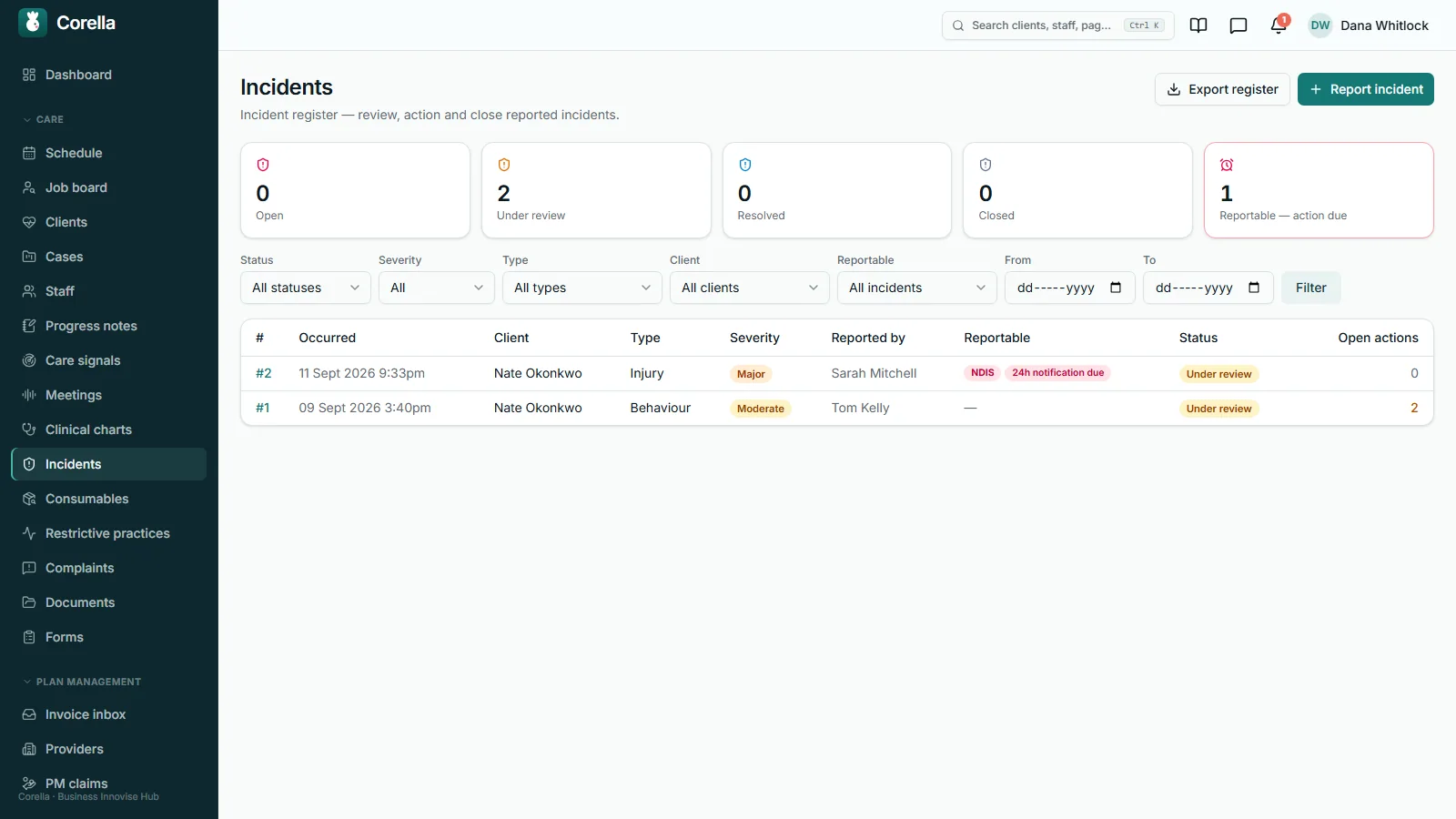Go to Dashboard in sidebar
The width and height of the screenshot is (1456, 819).
point(109,75)
